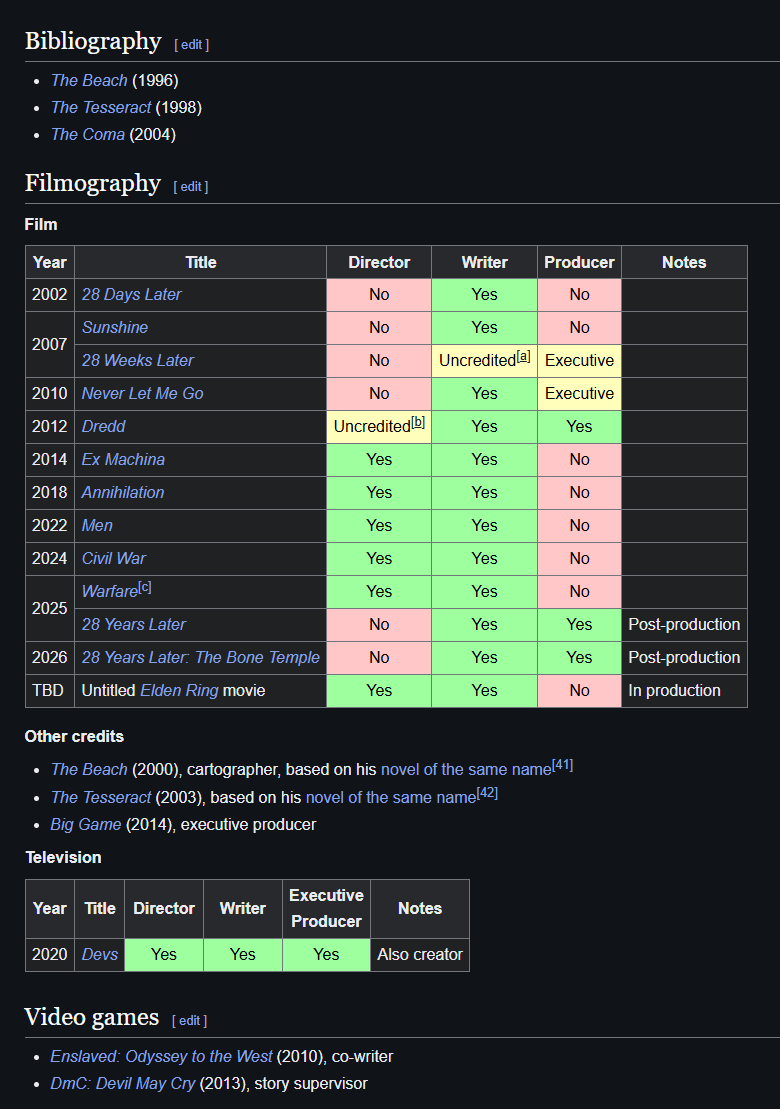This screenshot has height=1109, width=780.
Task: Open 28 Weeks Later film link
Action: click(x=137, y=360)
